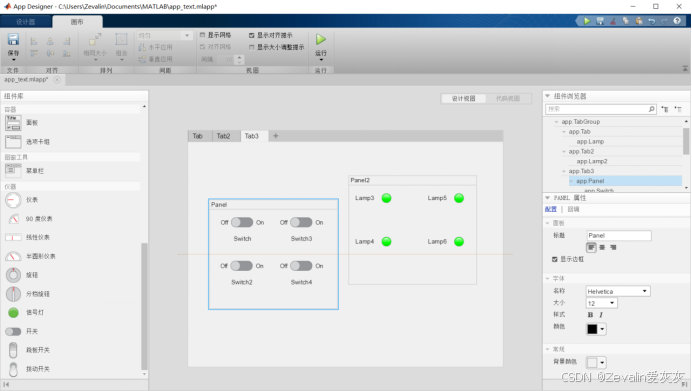692x391 pixels.
Task: Switch to Design View (设计视图)
Action: click(463, 98)
